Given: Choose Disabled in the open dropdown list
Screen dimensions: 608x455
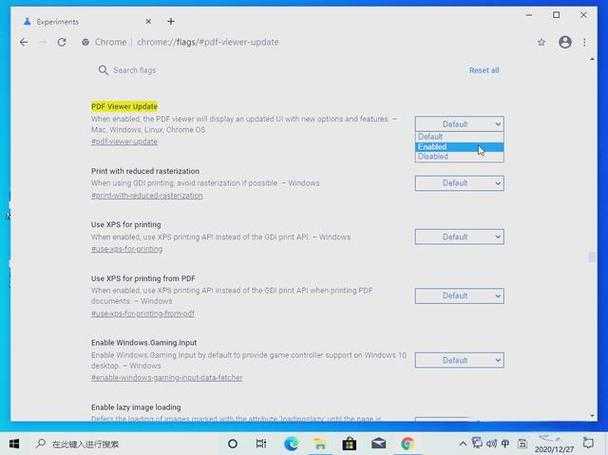Looking at the screenshot, I should click(459, 156).
